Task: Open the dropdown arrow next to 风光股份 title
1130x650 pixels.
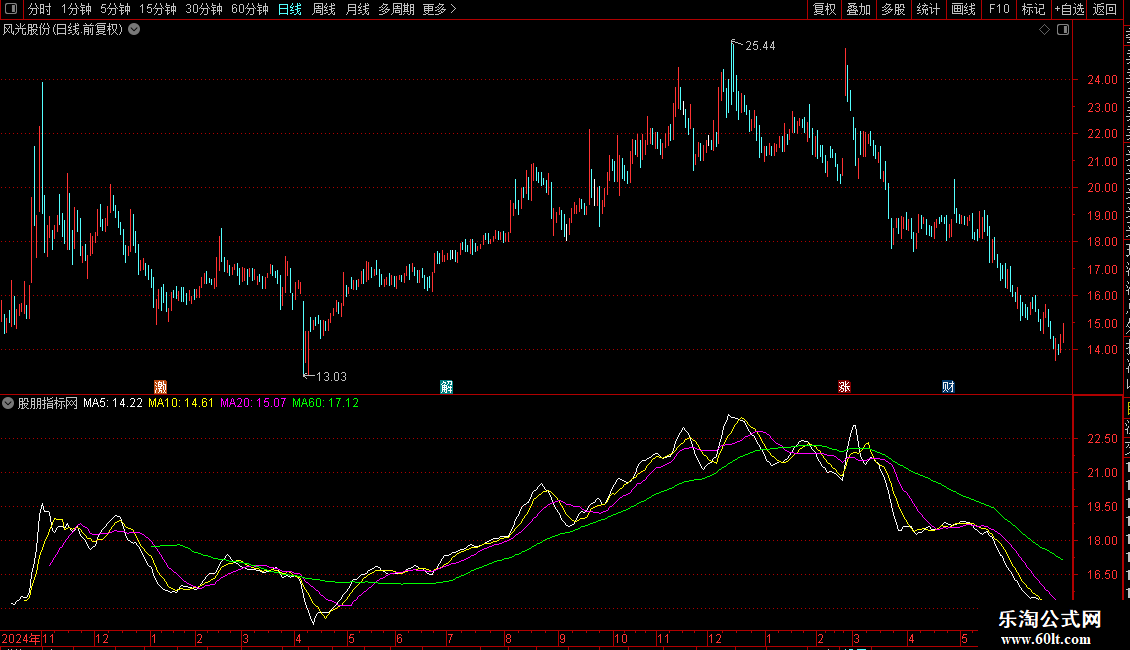Action: click(x=134, y=30)
